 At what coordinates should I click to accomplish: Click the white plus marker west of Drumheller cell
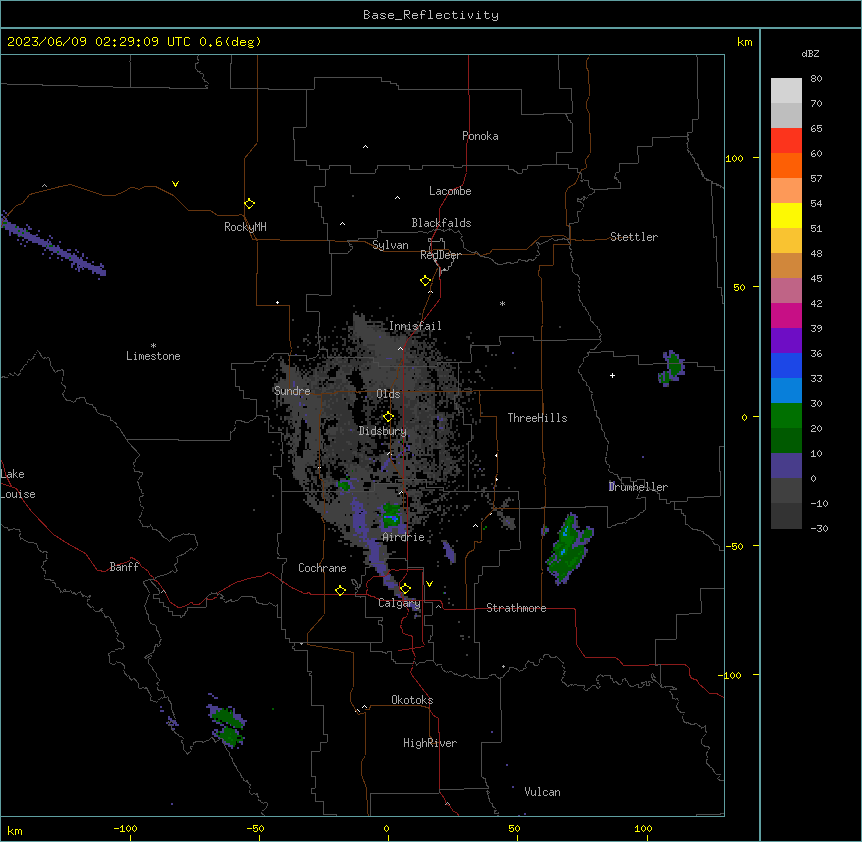(x=612, y=375)
